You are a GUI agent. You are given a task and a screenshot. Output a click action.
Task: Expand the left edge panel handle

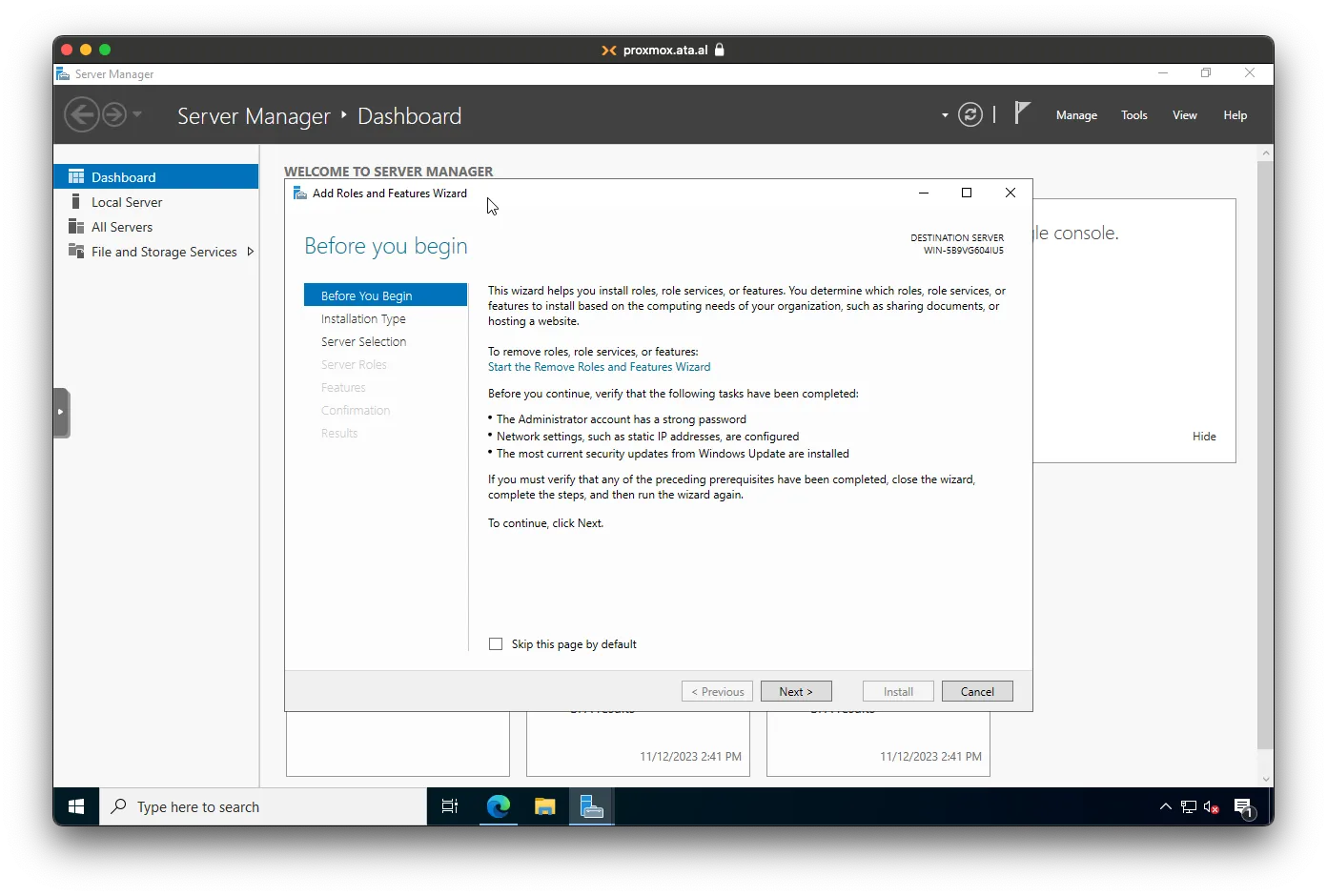click(x=61, y=412)
